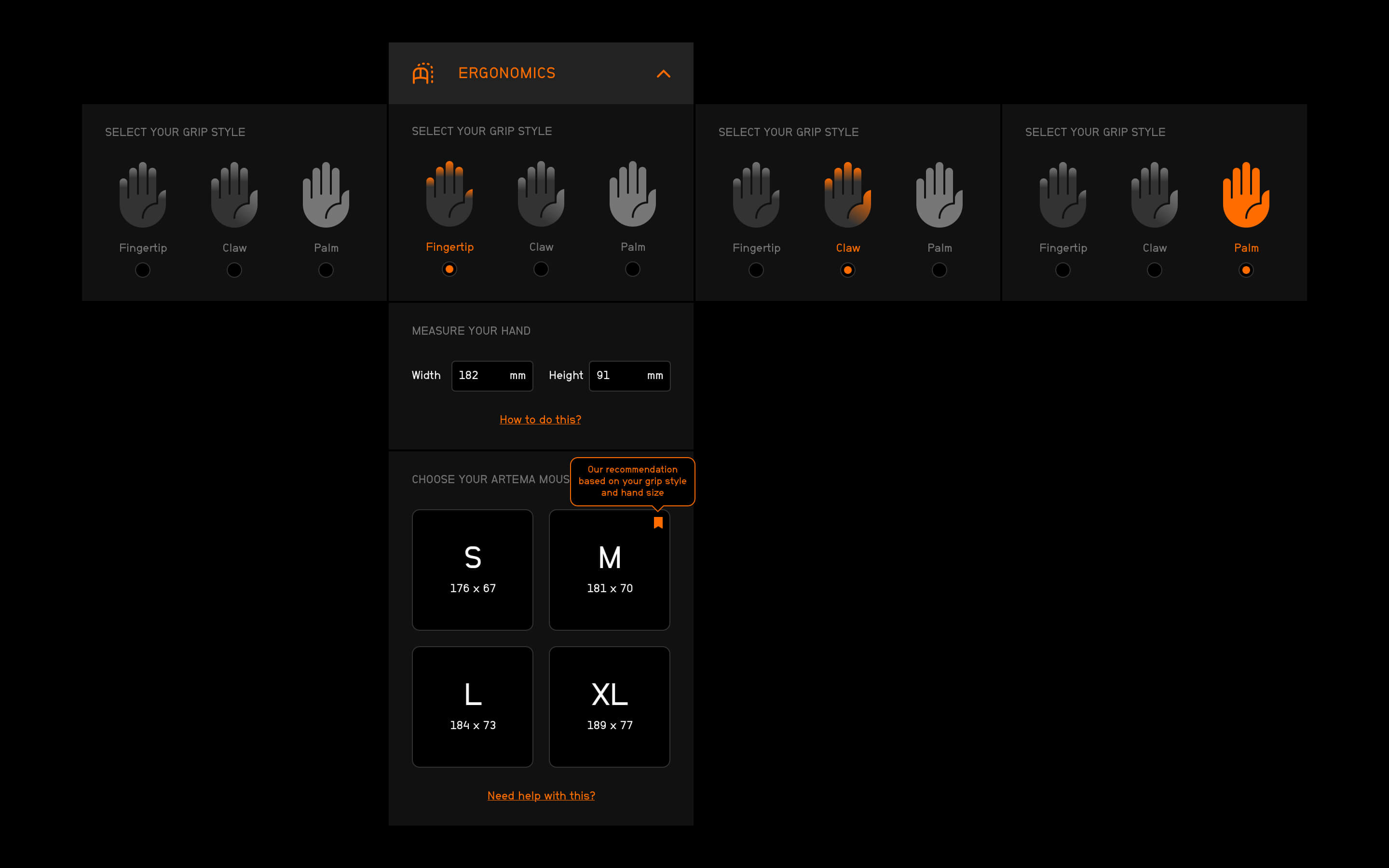Select the Fingertip radio button first panel
This screenshot has width=1389, height=868.
[143, 270]
